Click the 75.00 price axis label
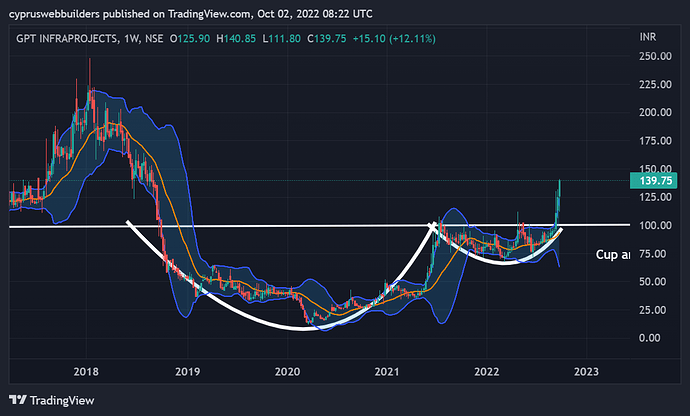690x416 pixels. click(x=655, y=254)
